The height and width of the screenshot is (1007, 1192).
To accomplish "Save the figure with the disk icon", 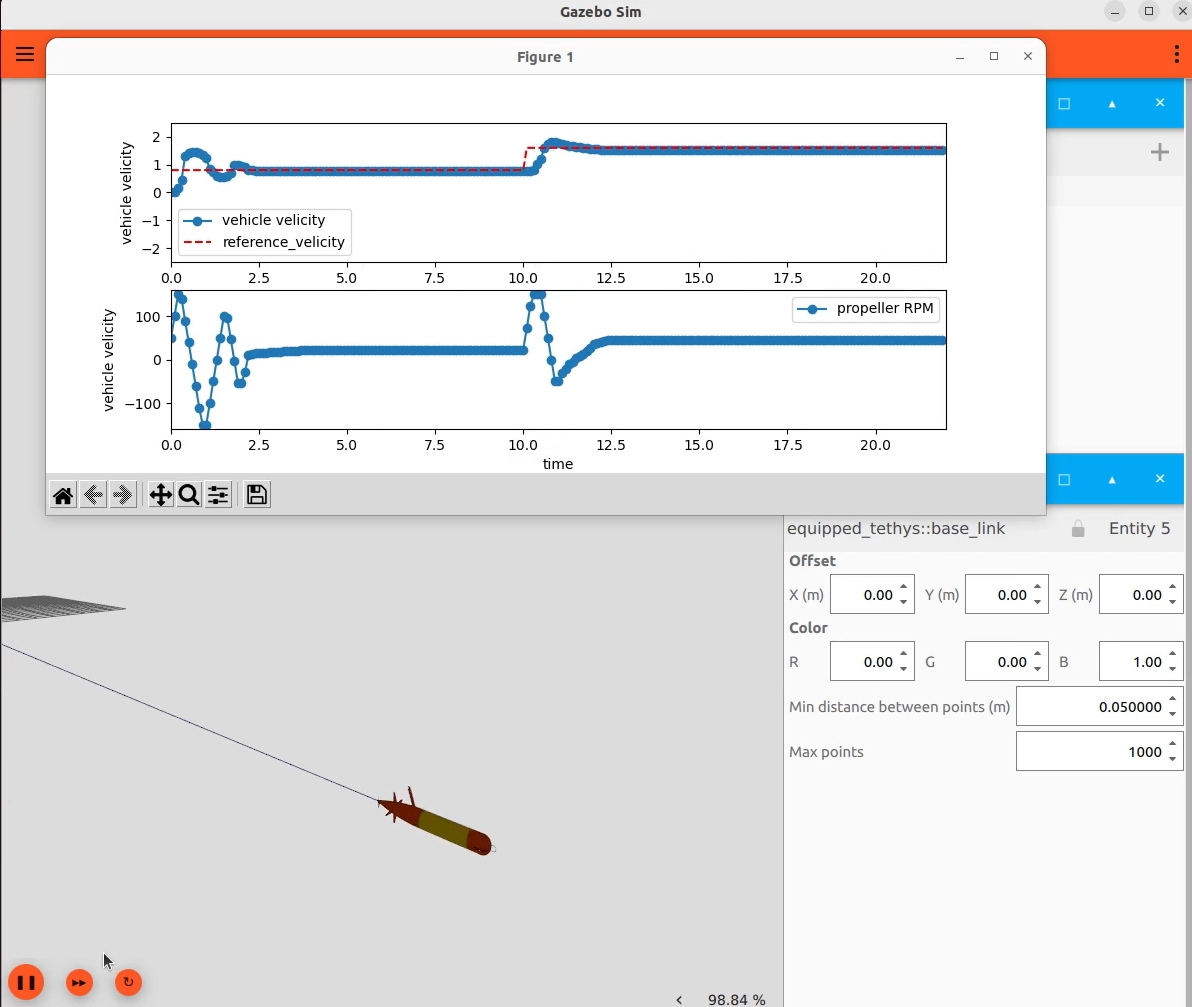I will coord(257,495).
